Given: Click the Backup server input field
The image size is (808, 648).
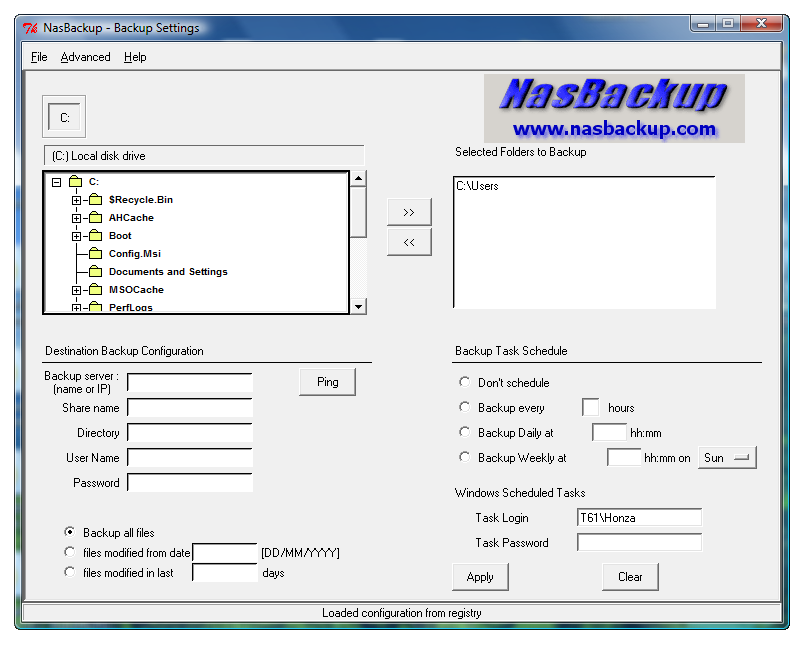Looking at the screenshot, I should click(190, 382).
